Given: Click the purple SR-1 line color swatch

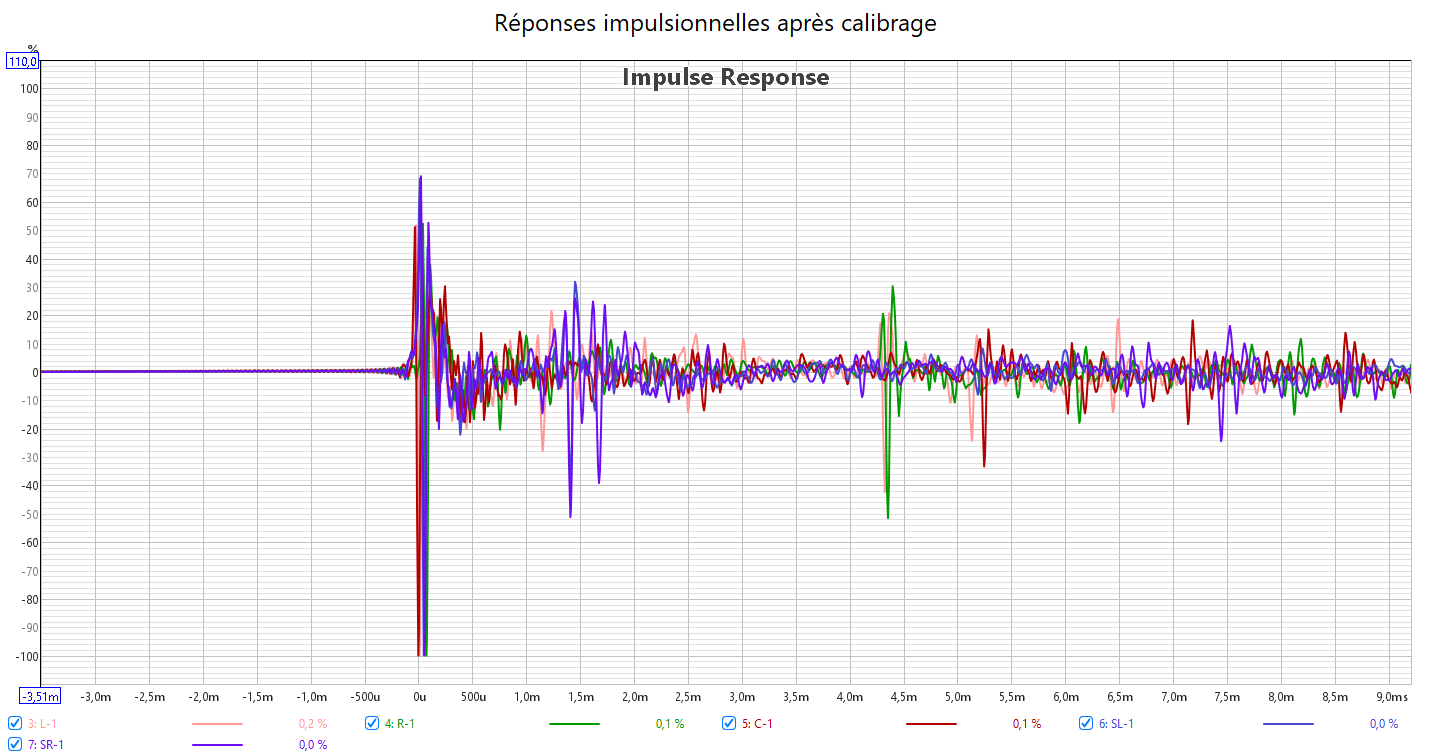Looking at the screenshot, I should click(217, 744).
